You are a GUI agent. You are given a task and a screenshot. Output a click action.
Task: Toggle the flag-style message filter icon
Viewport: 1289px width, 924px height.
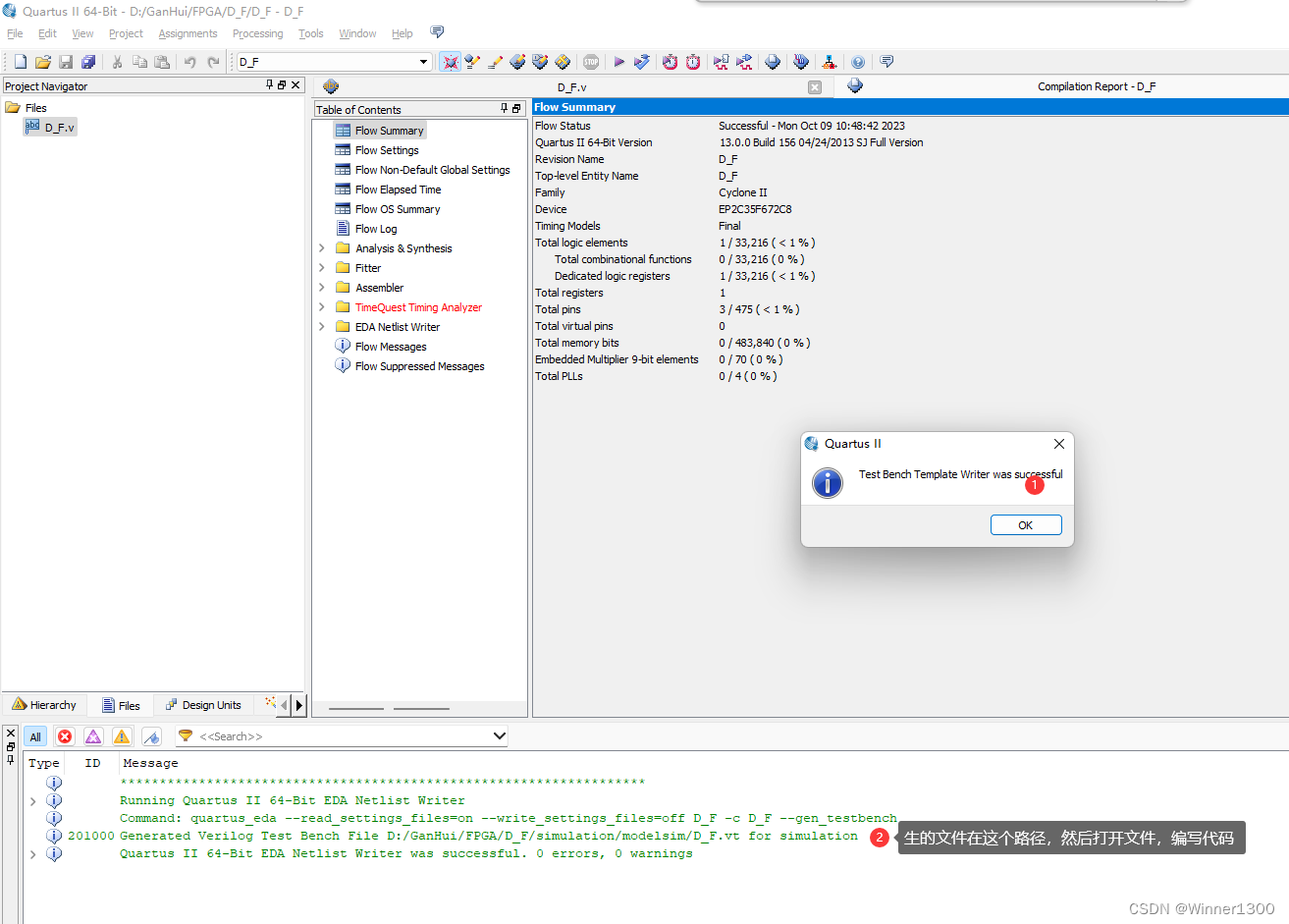[151, 736]
